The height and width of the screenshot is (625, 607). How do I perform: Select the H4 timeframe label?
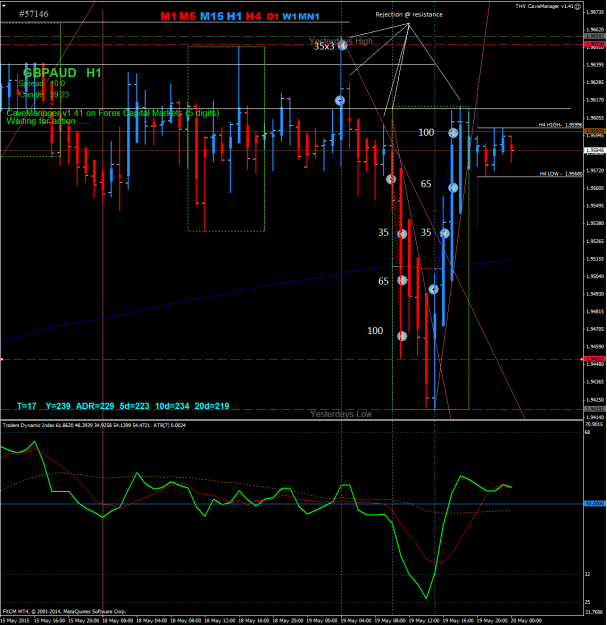[253, 16]
